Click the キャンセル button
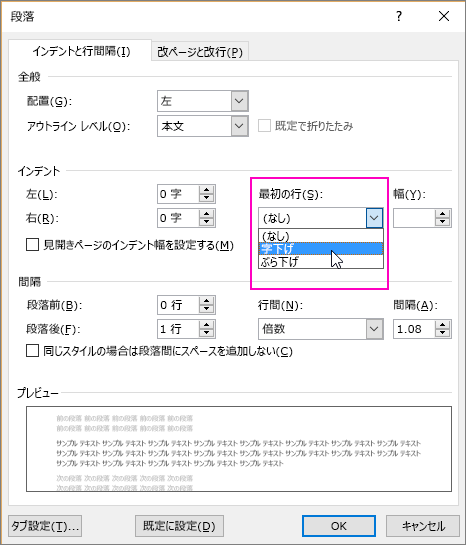 click(x=423, y=526)
